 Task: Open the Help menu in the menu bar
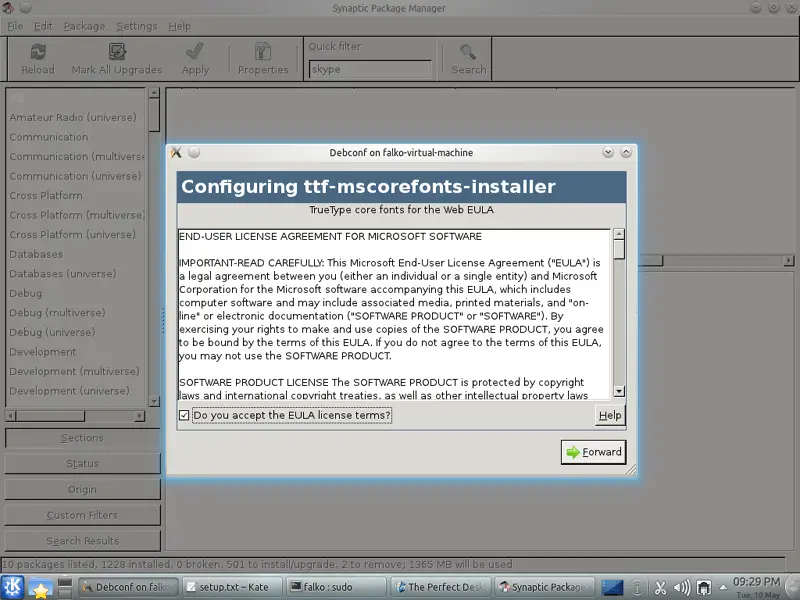coord(180,26)
